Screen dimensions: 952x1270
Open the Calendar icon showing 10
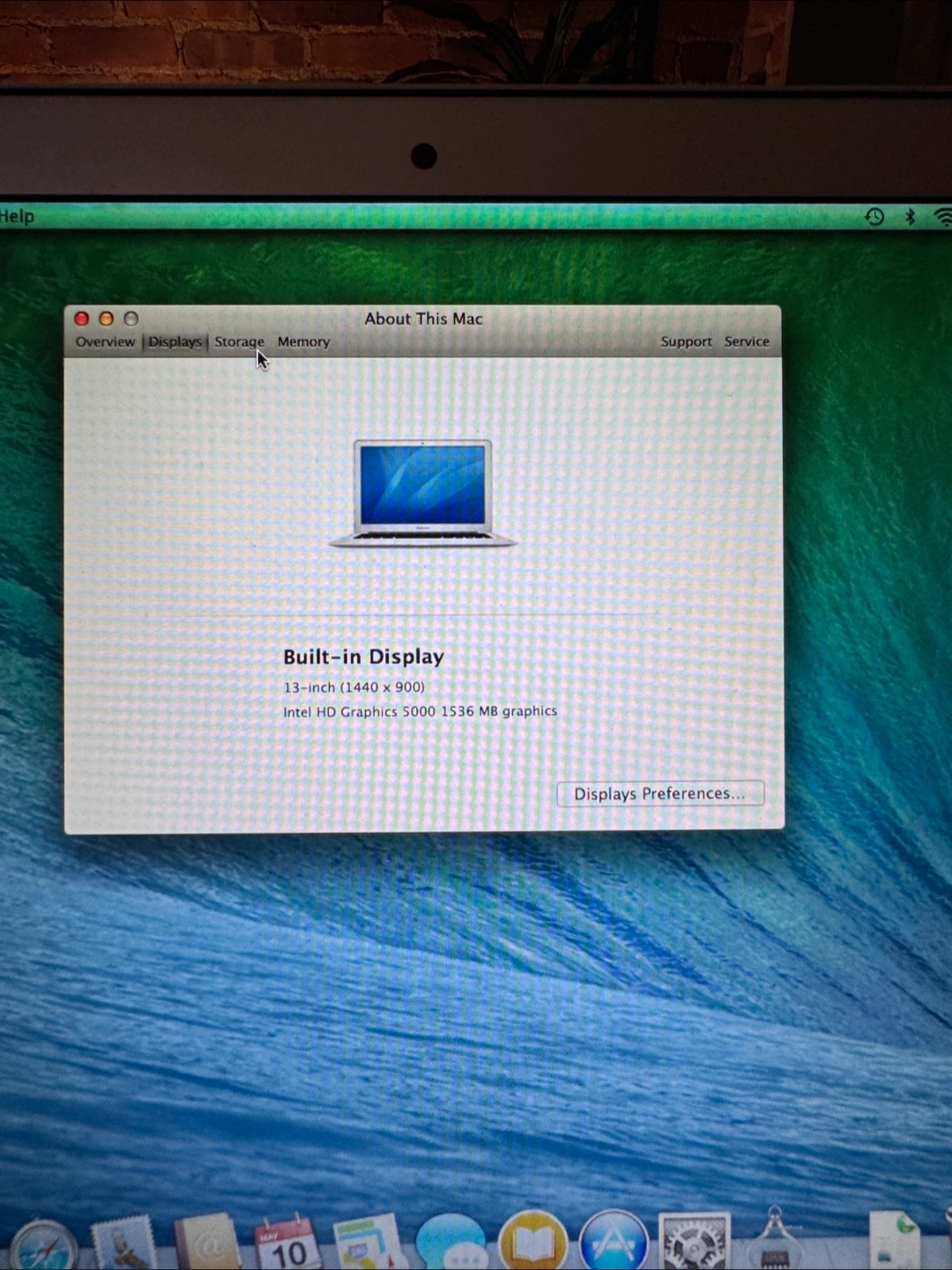coord(287,1242)
